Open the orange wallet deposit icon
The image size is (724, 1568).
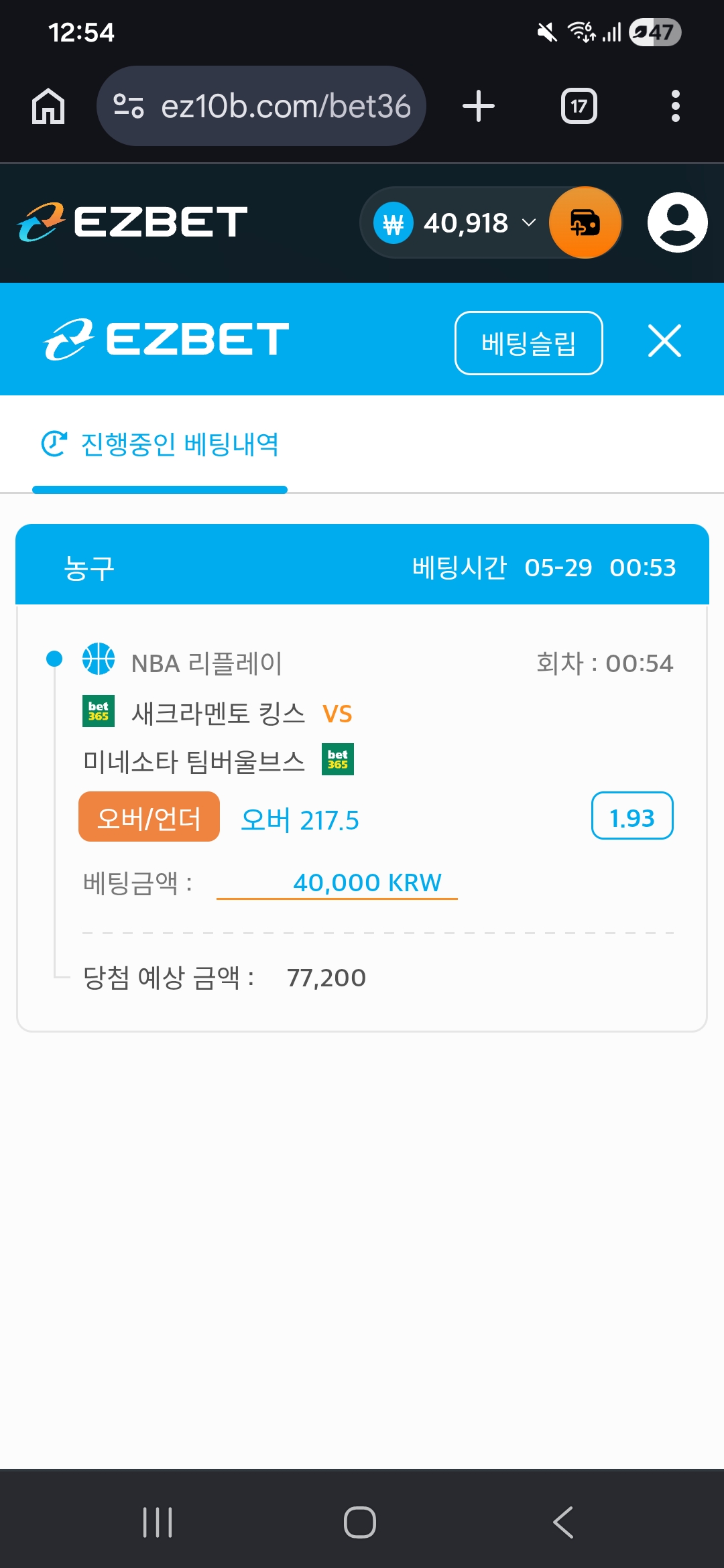click(585, 222)
